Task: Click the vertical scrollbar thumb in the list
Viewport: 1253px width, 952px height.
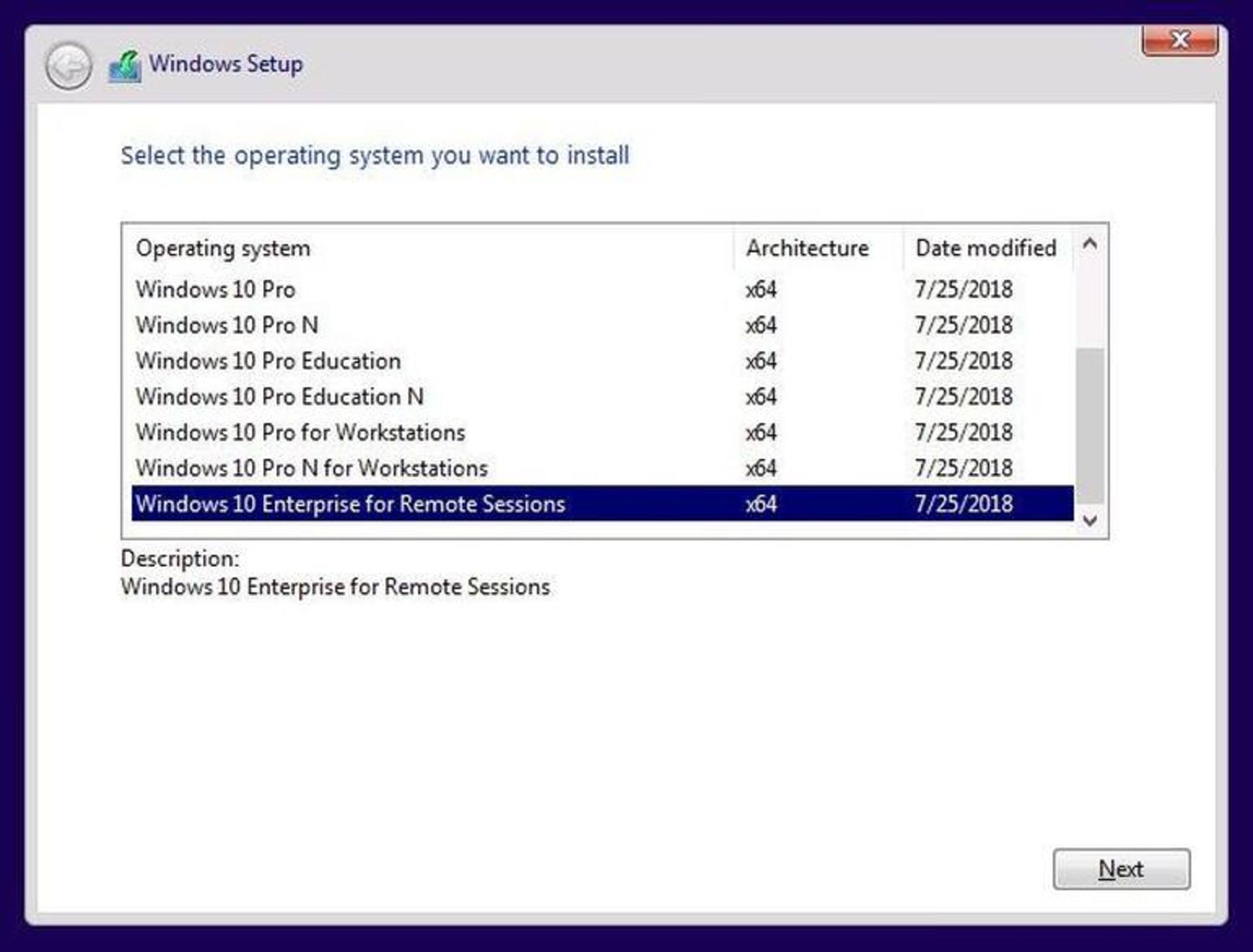Action: click(x=1089, y=425)
